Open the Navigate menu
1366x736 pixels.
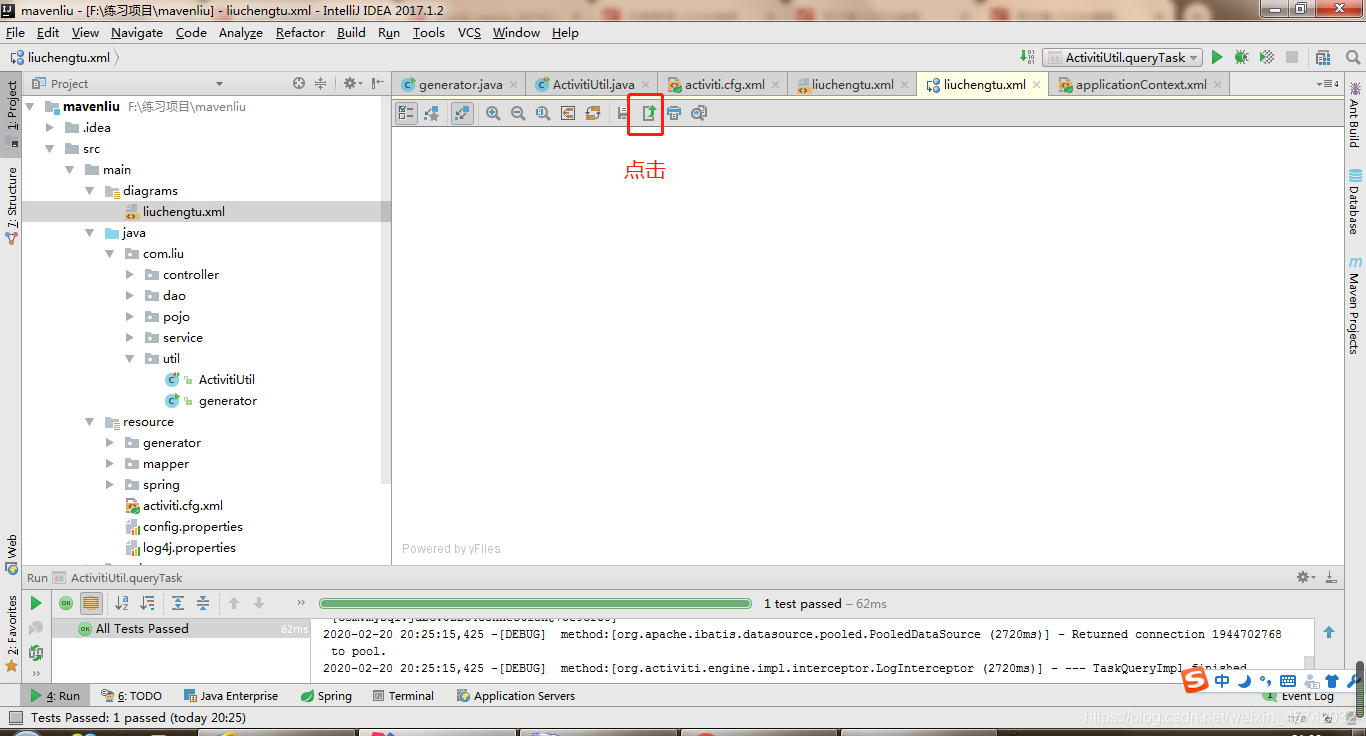click(x=137, y=32)
